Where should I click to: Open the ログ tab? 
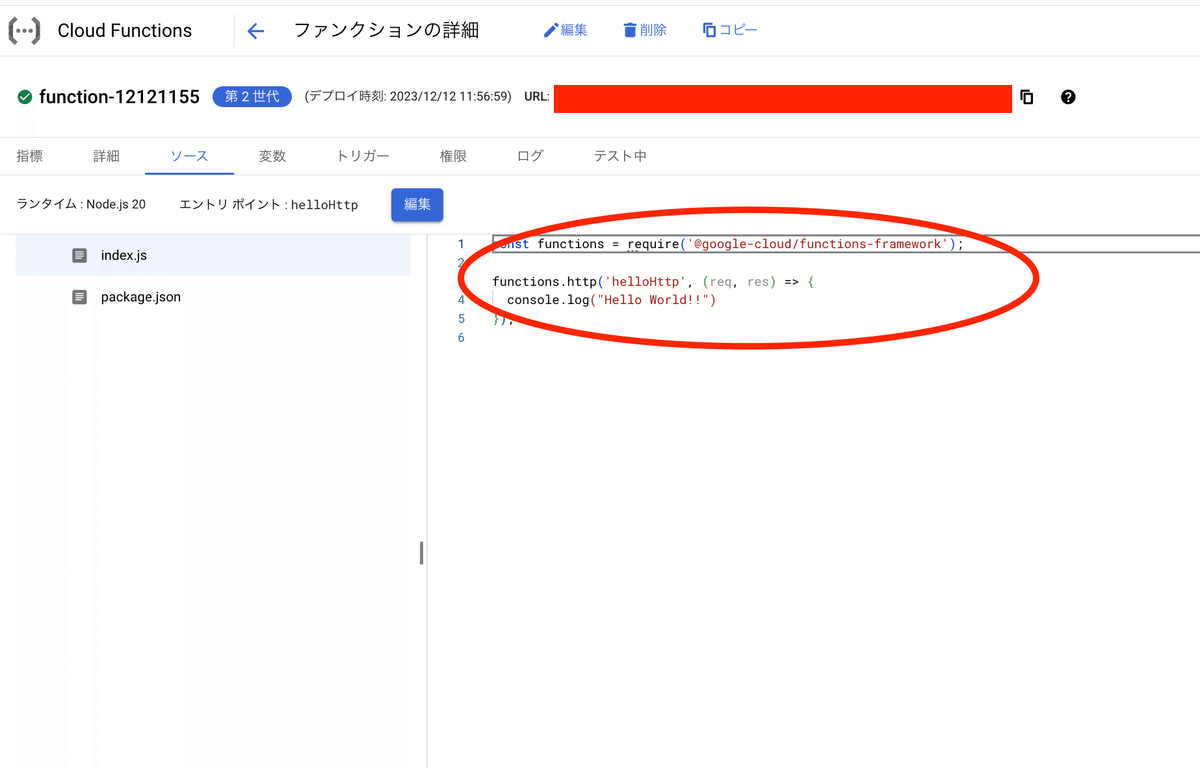click(x=530, y=156)
